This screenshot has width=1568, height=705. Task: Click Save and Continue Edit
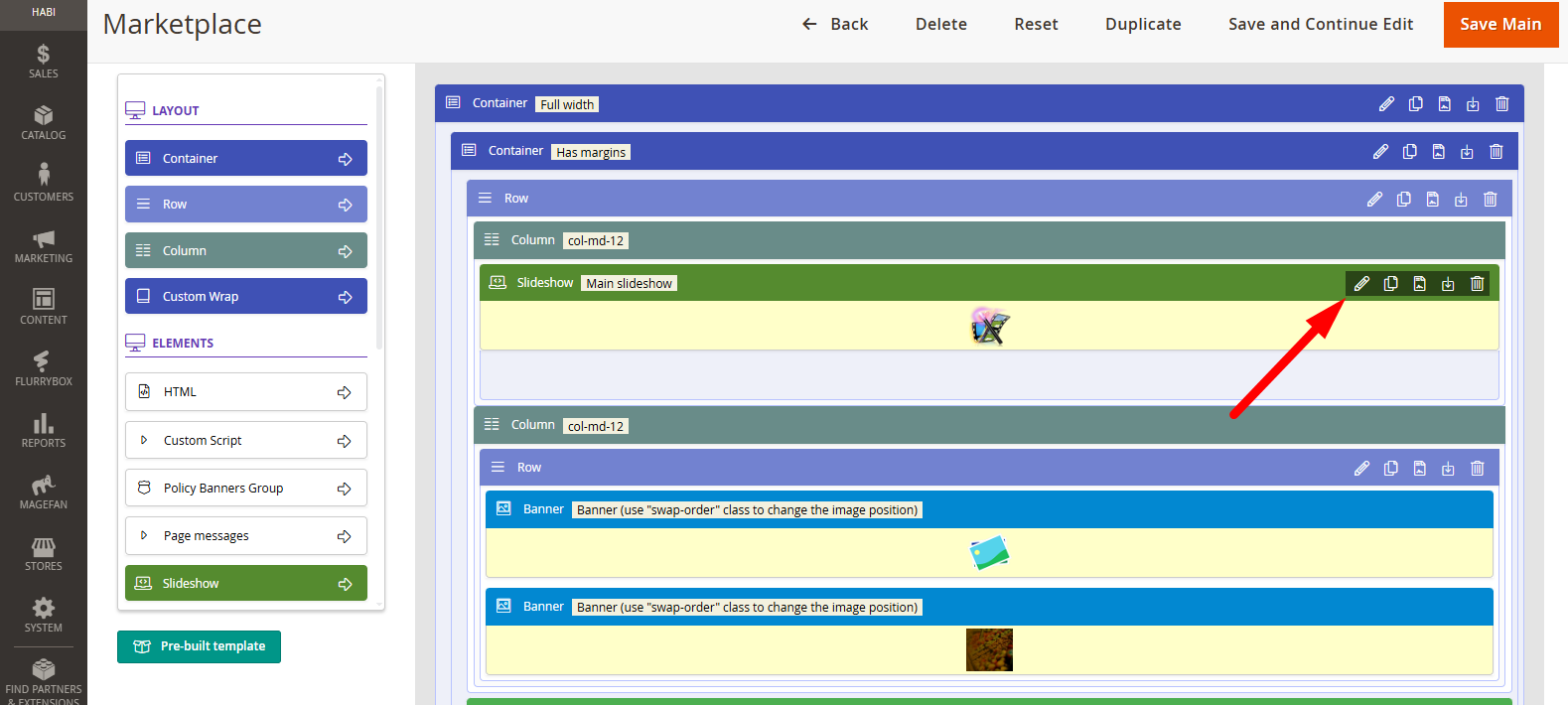pos(1321,24)
